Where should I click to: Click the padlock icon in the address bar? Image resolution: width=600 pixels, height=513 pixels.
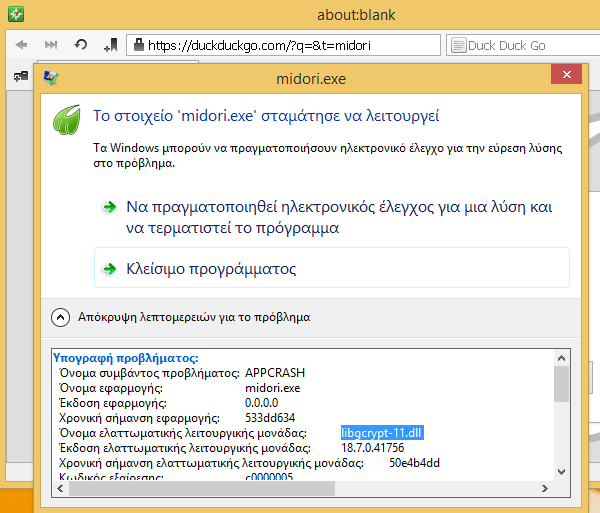tap(139, 45)
